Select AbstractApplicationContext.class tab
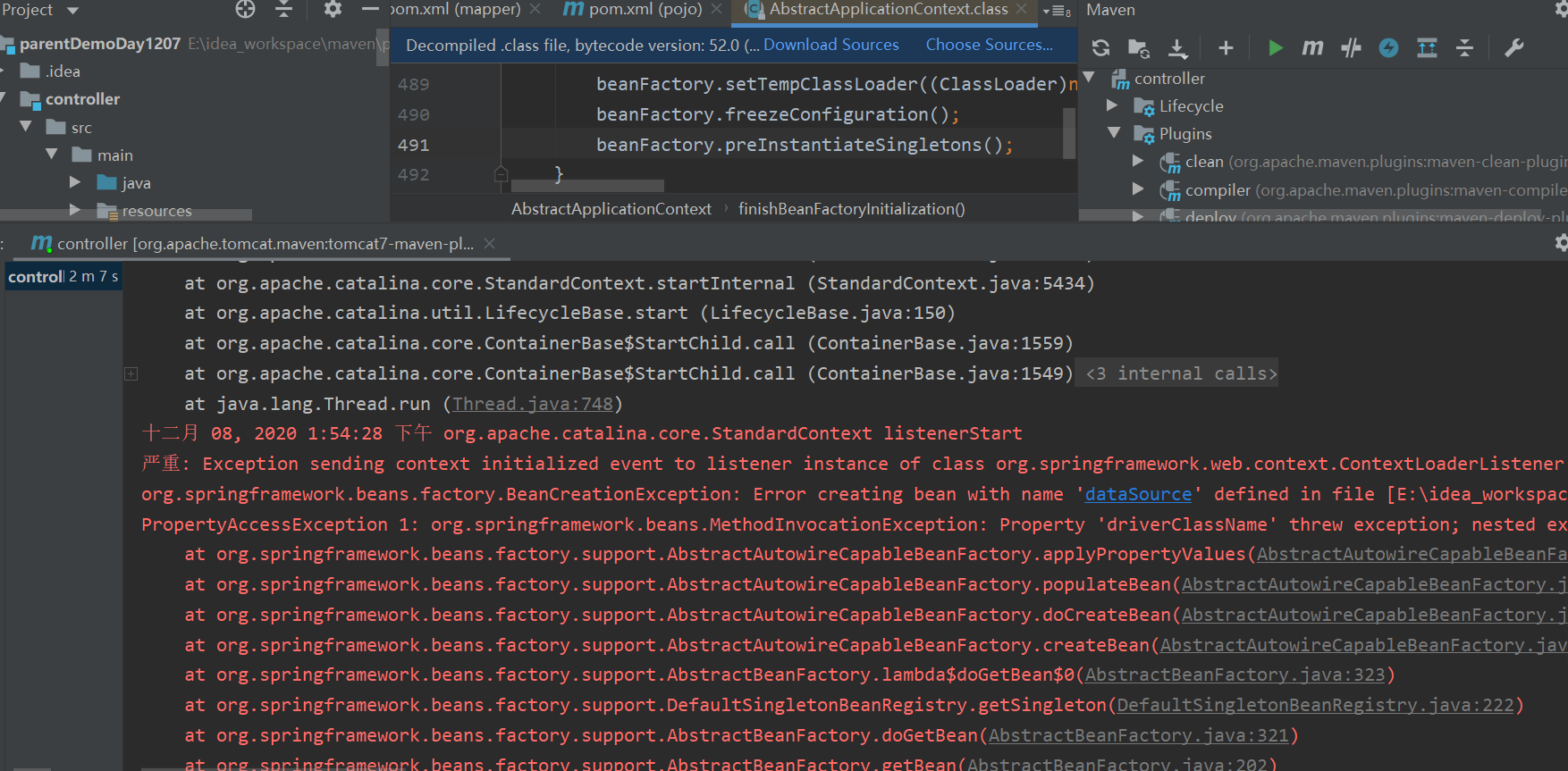Image resolution: width=1568 pixels, height=771 pixels. point(876,10)
